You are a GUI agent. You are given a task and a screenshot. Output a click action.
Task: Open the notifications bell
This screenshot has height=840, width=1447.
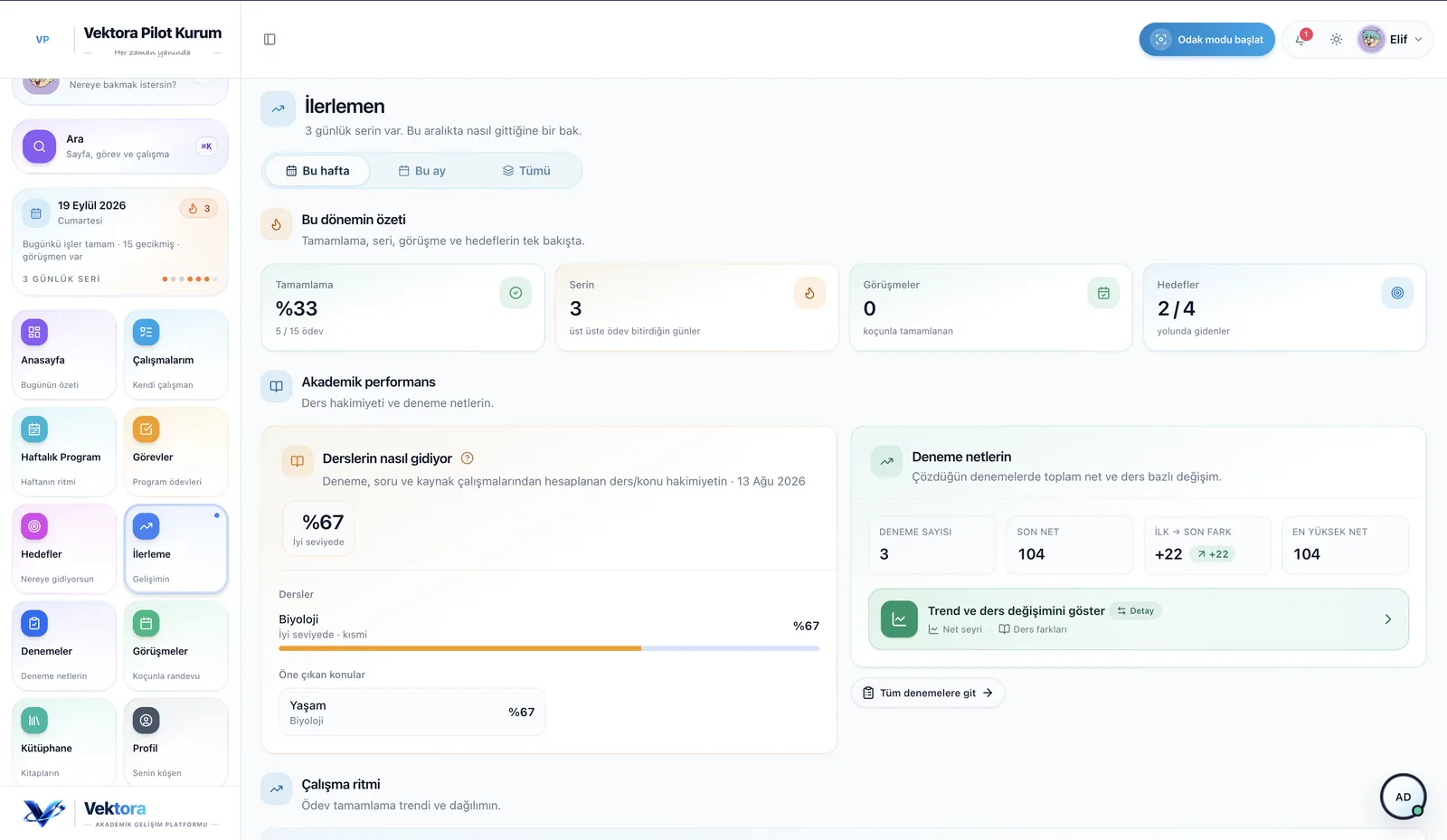pyautogui.click(x=1300, y=40)
